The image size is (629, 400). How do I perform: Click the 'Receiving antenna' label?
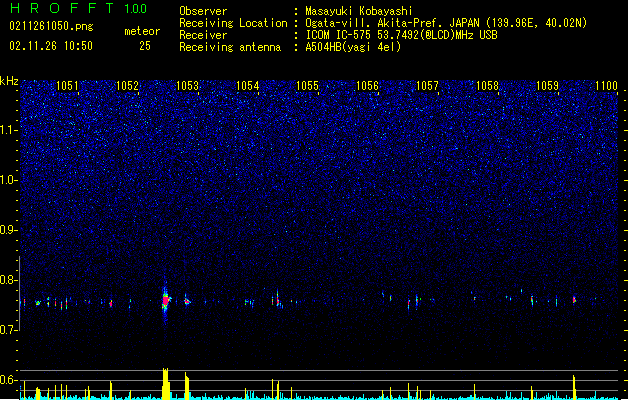click(230, 47)
